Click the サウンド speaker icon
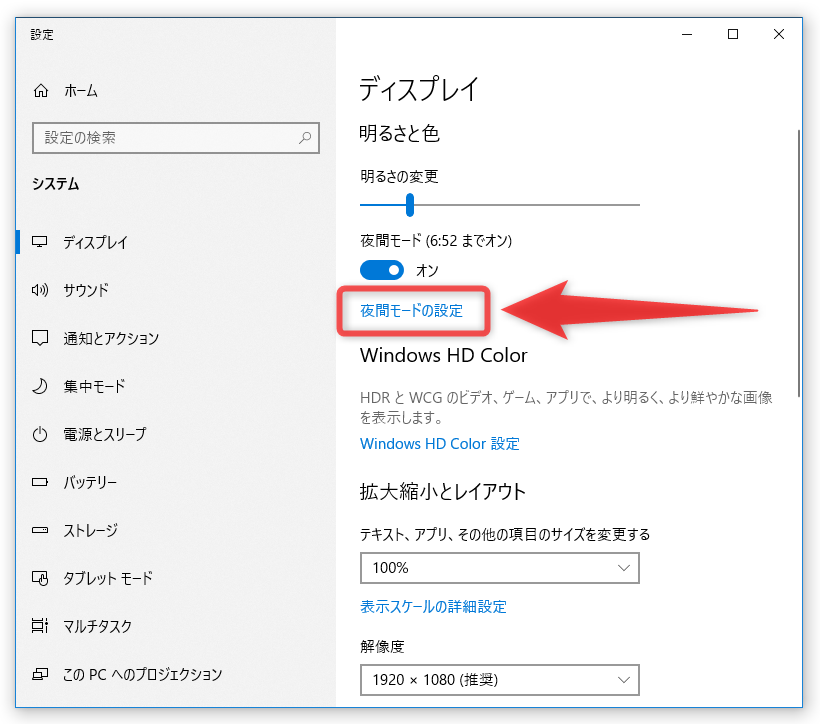This screenshot has height=724, width=820. 40,290
